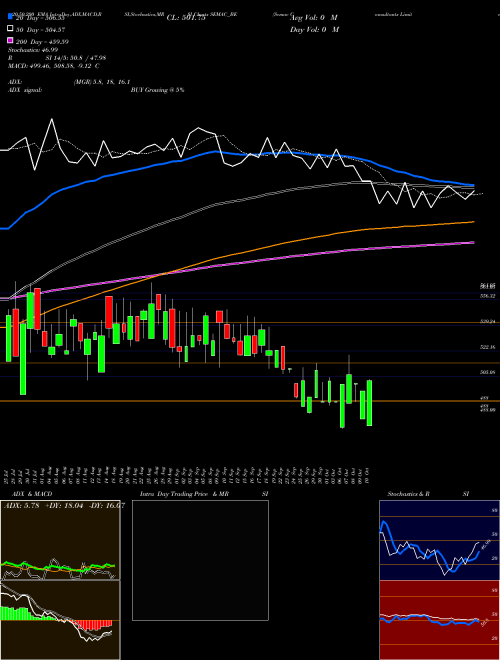Click the end of the magenta 200 Day line
The image size is (500, 660).
473,242
